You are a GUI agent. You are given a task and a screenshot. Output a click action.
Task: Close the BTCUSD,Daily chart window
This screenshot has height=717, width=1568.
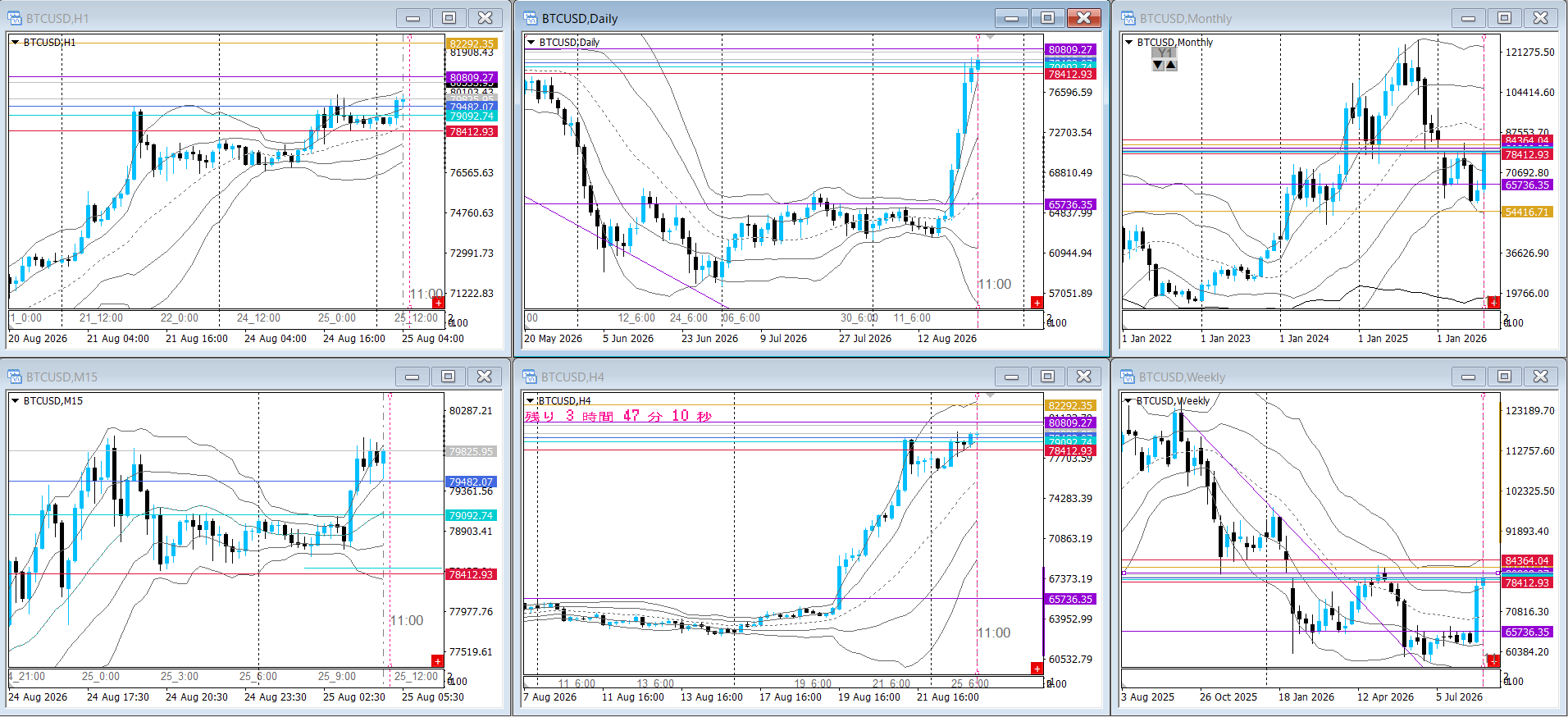1084,18
